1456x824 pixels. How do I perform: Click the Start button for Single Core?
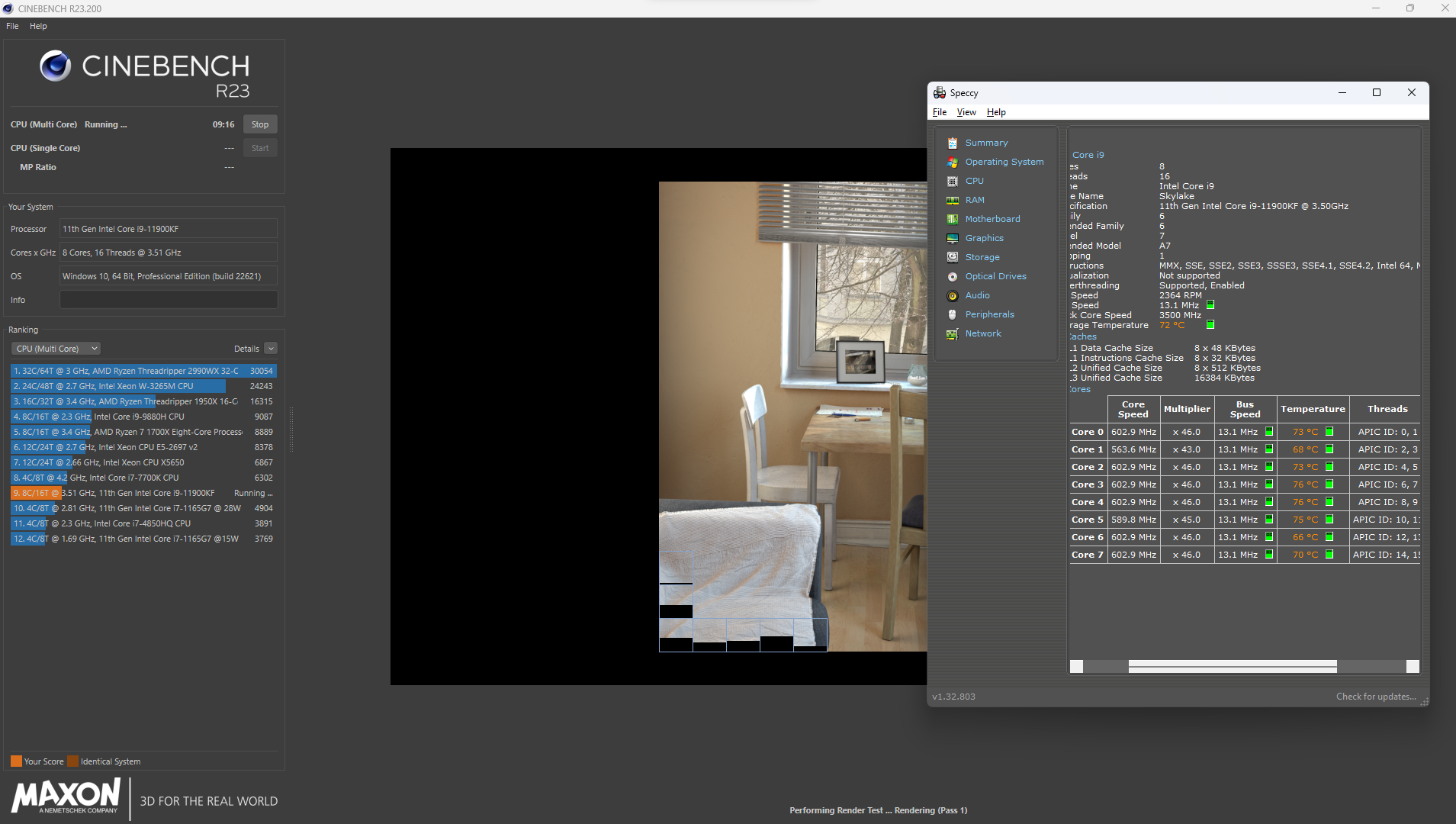(260, 148)
